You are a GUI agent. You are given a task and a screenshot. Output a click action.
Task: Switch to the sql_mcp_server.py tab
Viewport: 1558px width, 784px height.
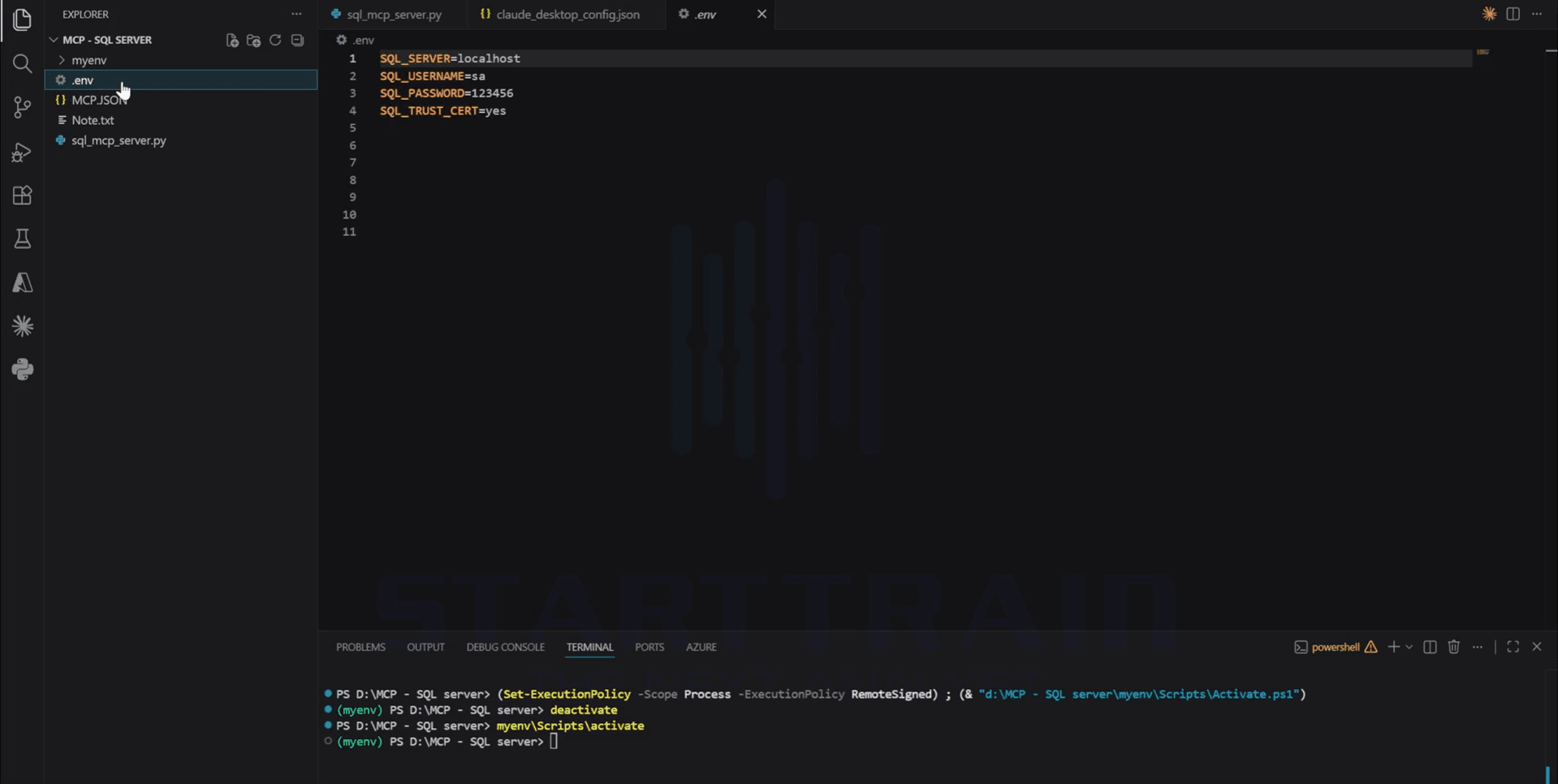point(393,14)
